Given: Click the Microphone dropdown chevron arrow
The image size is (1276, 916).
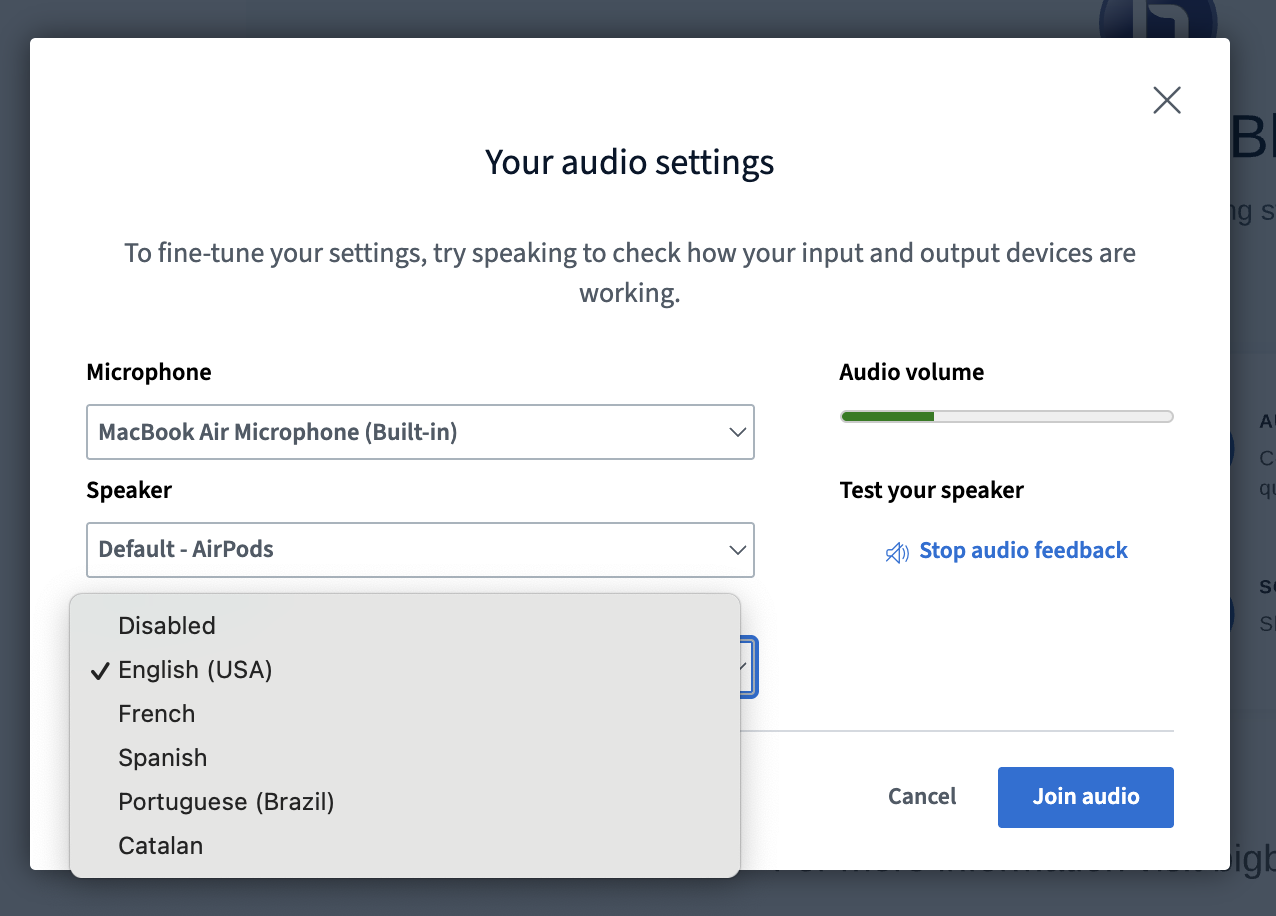Looking at the screenshot, I should (x=737, y=433).
